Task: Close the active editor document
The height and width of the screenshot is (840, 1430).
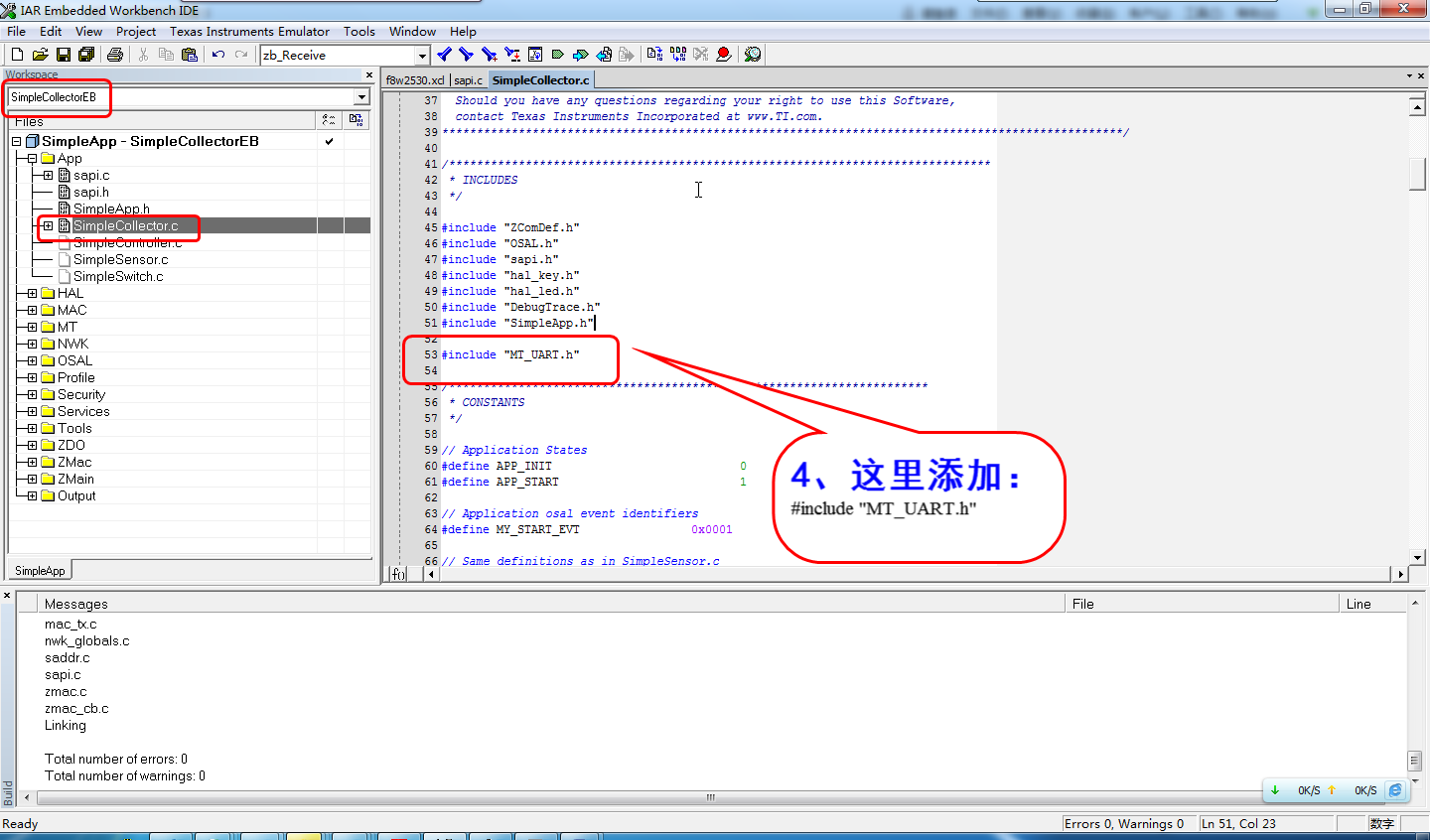Action: tap(1423, 76)
